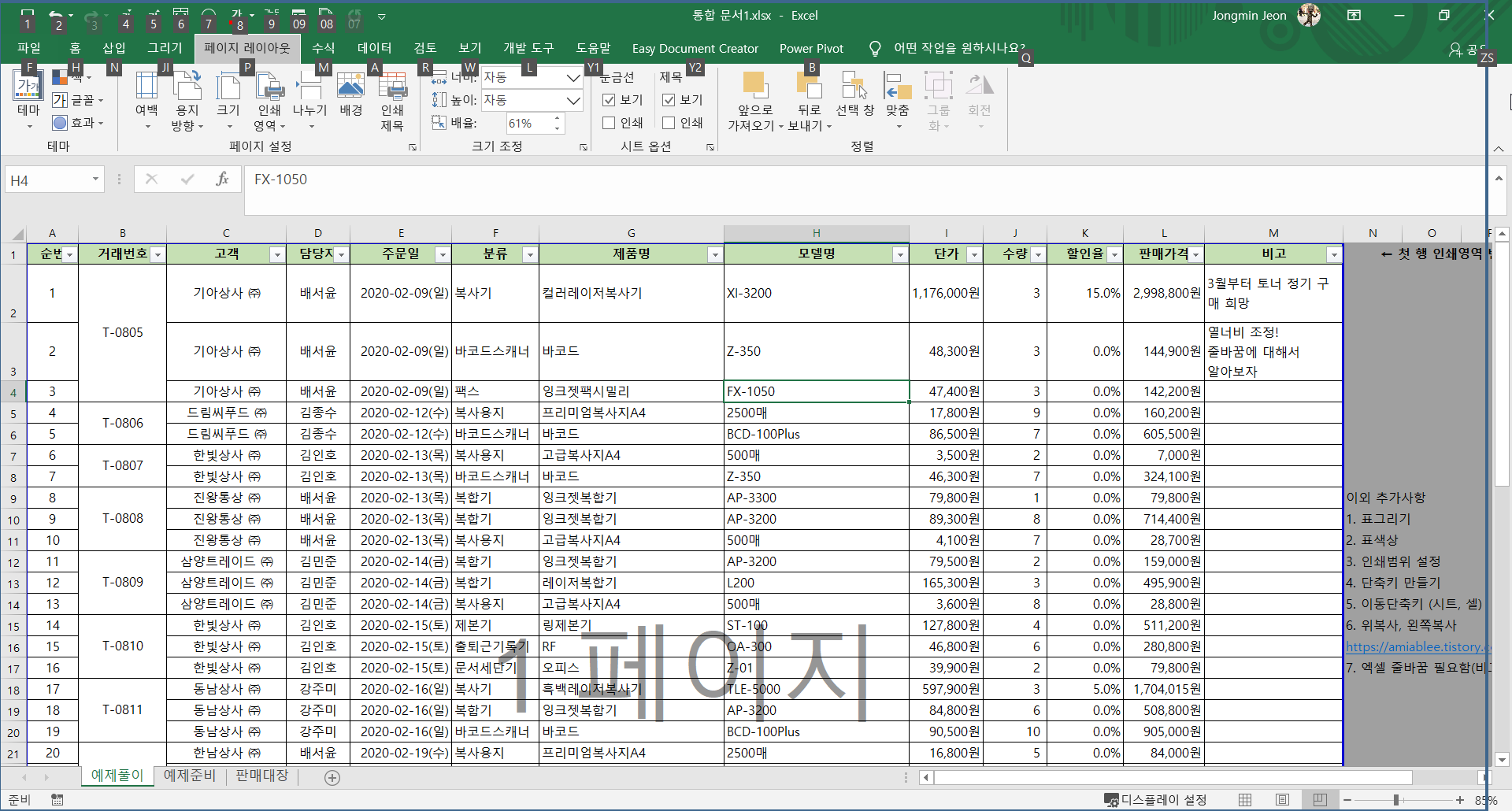This screenshot has width=1512, height=811.
Task: Open the Data (데이터) tab
Action: click(374, 49)
